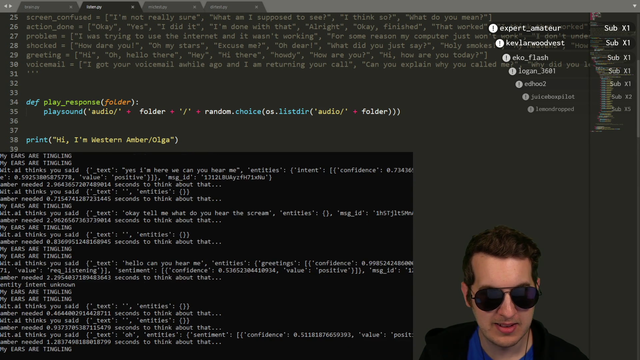Click the exclamation icon beside lemondropped
The width and height of the screenshot is (640, 360).
click(x=531, y=109)
